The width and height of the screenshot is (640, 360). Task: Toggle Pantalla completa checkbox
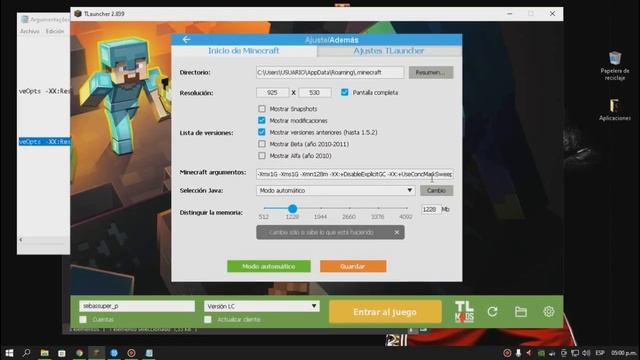pyautogui.click(x=344, y=93)
